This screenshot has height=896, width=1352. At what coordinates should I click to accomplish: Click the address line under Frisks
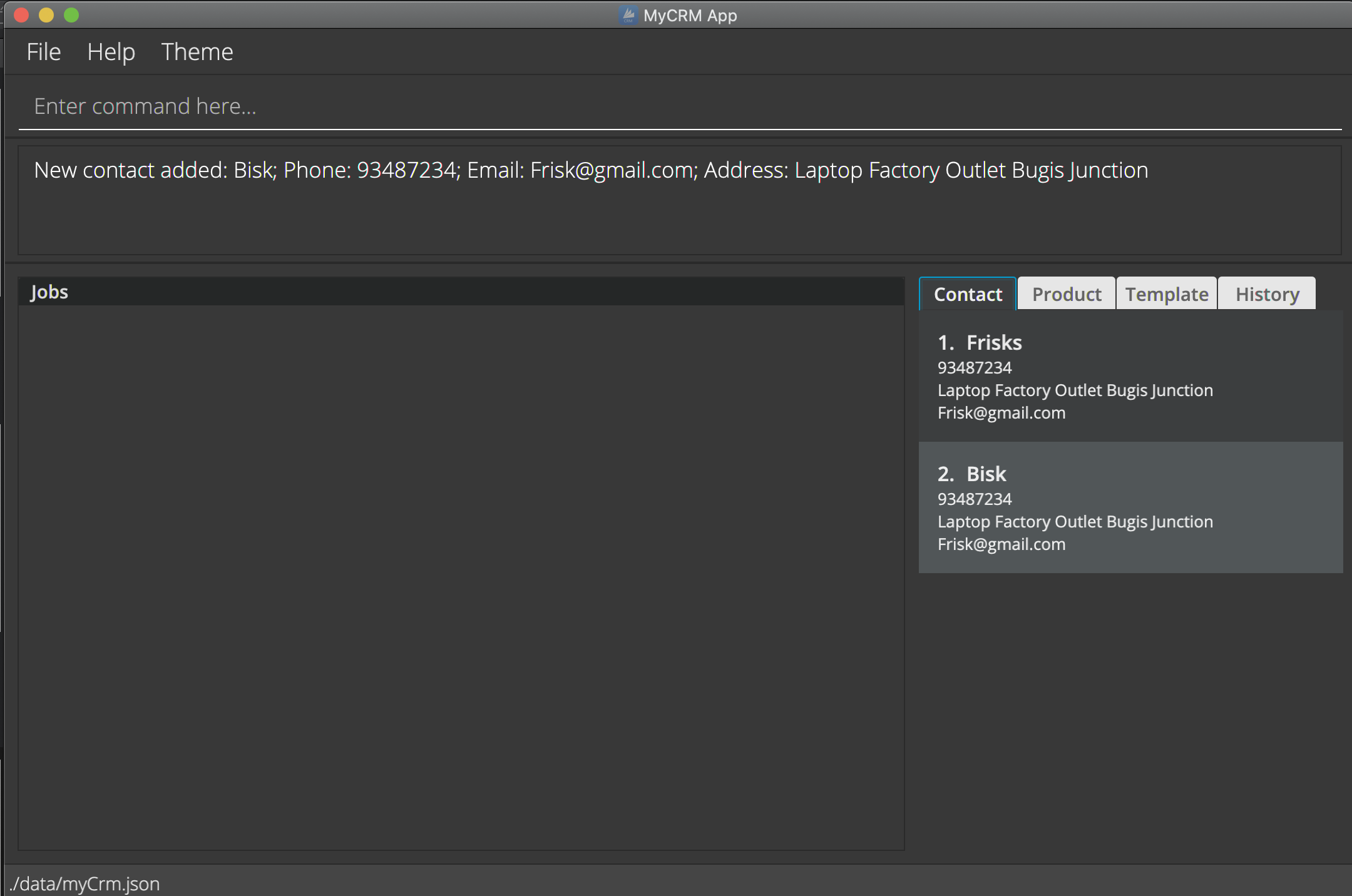pos(1075,390)
